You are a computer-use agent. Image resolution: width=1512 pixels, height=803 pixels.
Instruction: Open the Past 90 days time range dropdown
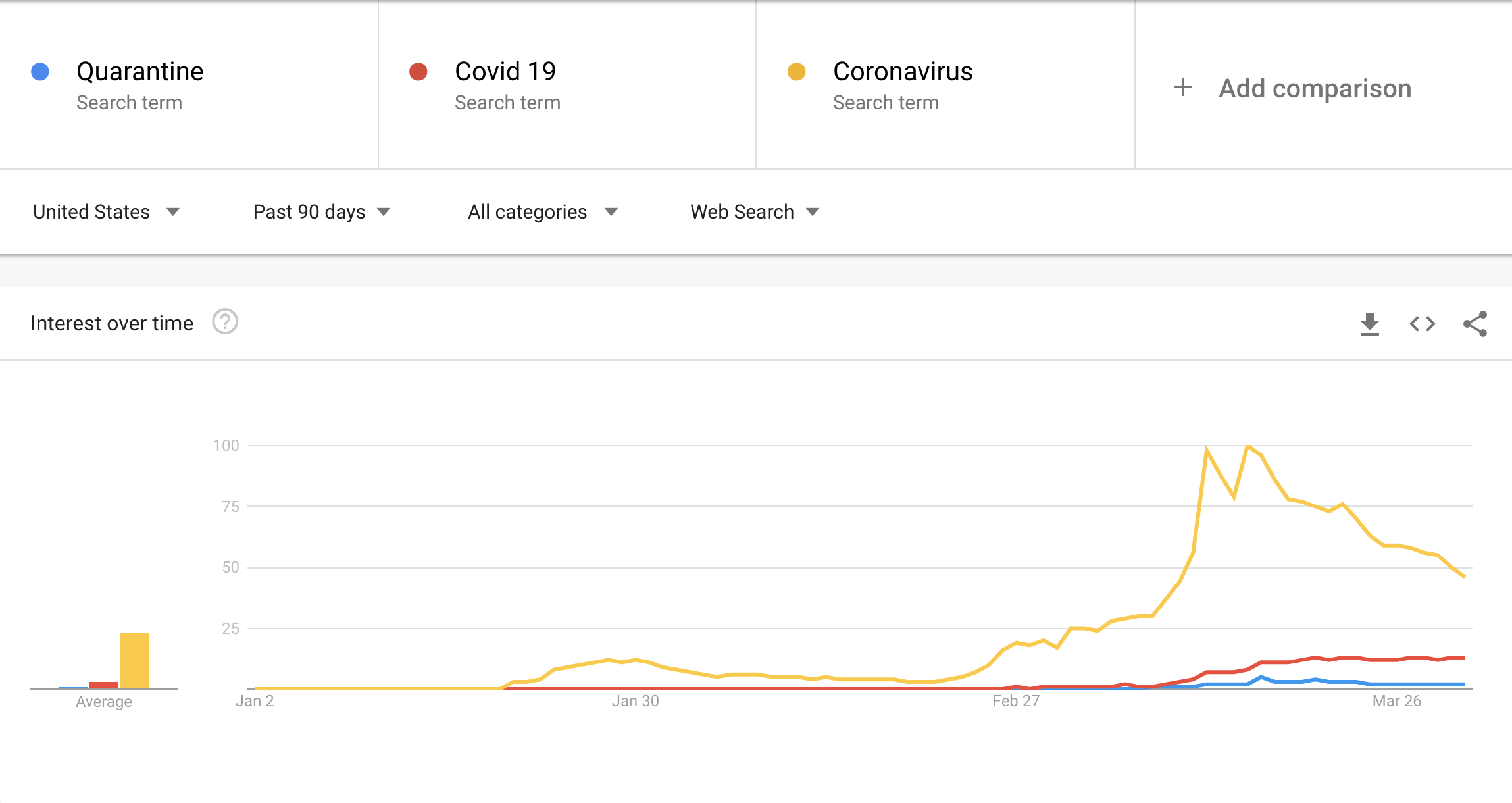point(322,211)
